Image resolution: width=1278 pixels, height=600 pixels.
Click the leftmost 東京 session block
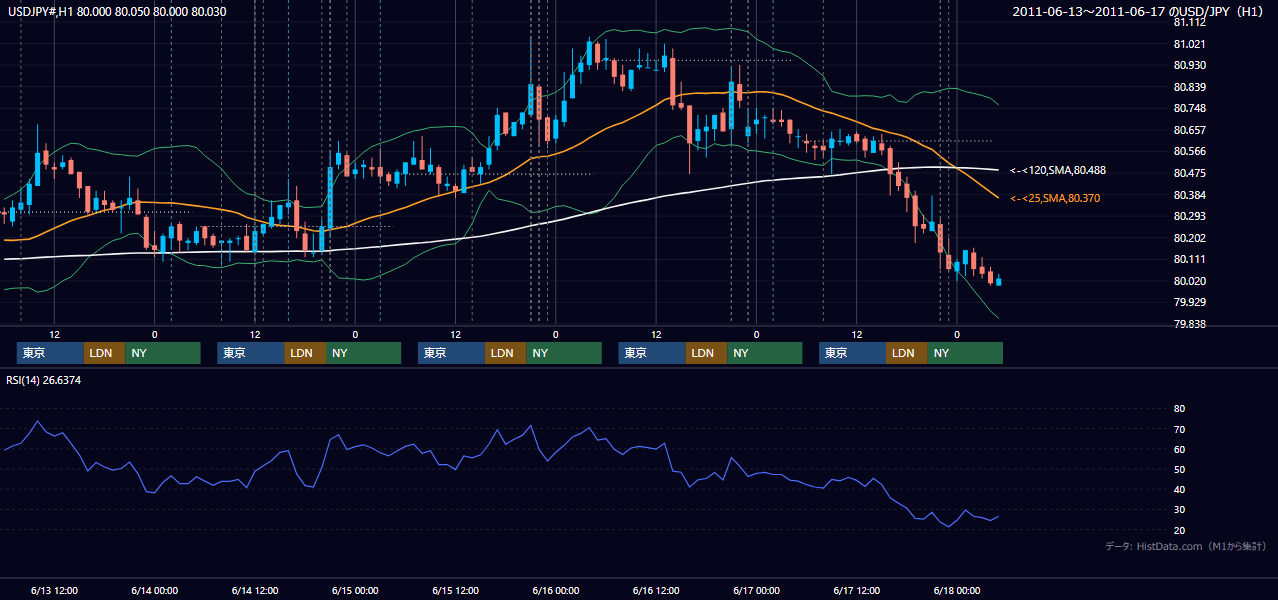coord(50,353)
